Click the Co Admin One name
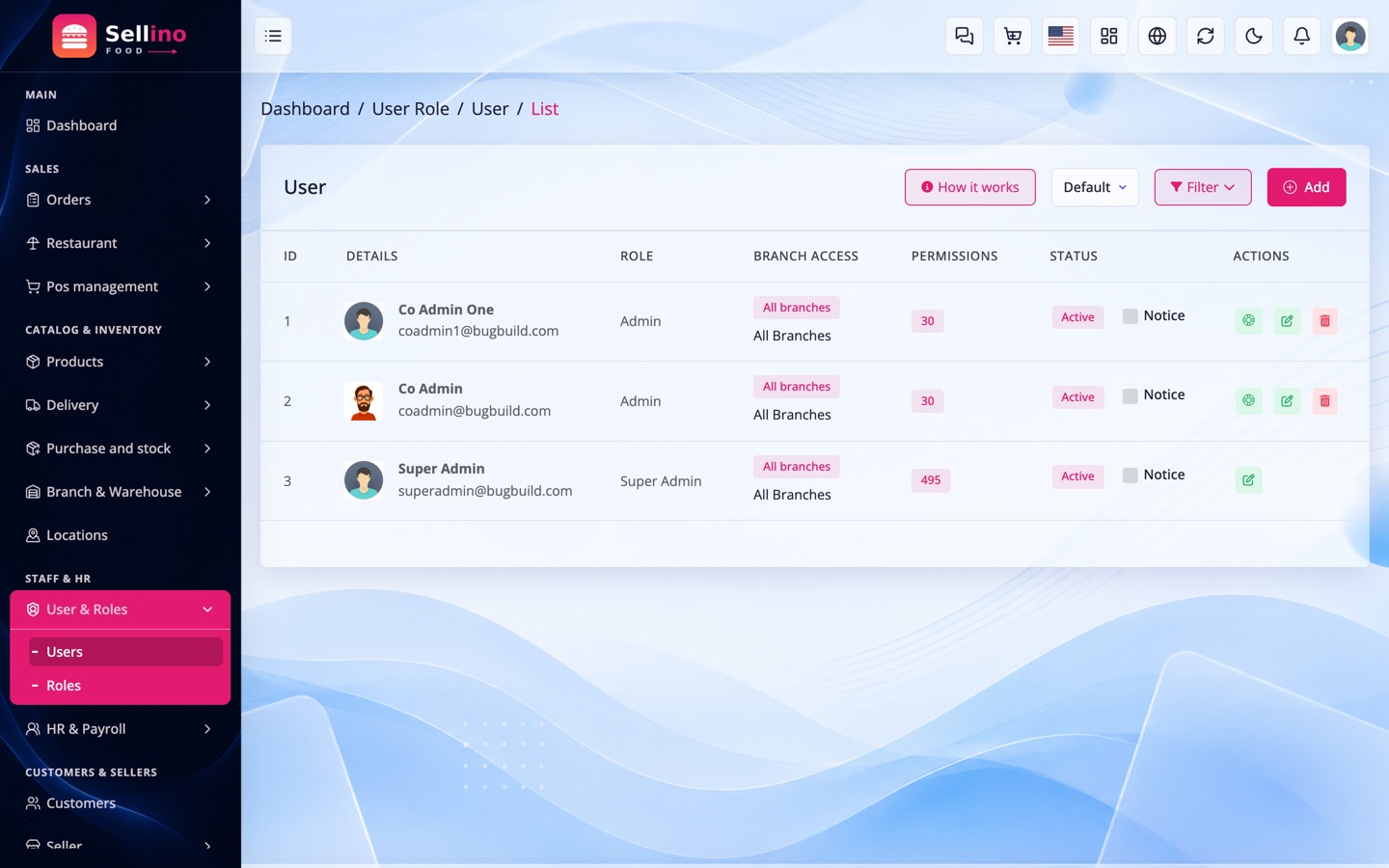This screenshot has height=868, width=1389. tap(446, 310)
